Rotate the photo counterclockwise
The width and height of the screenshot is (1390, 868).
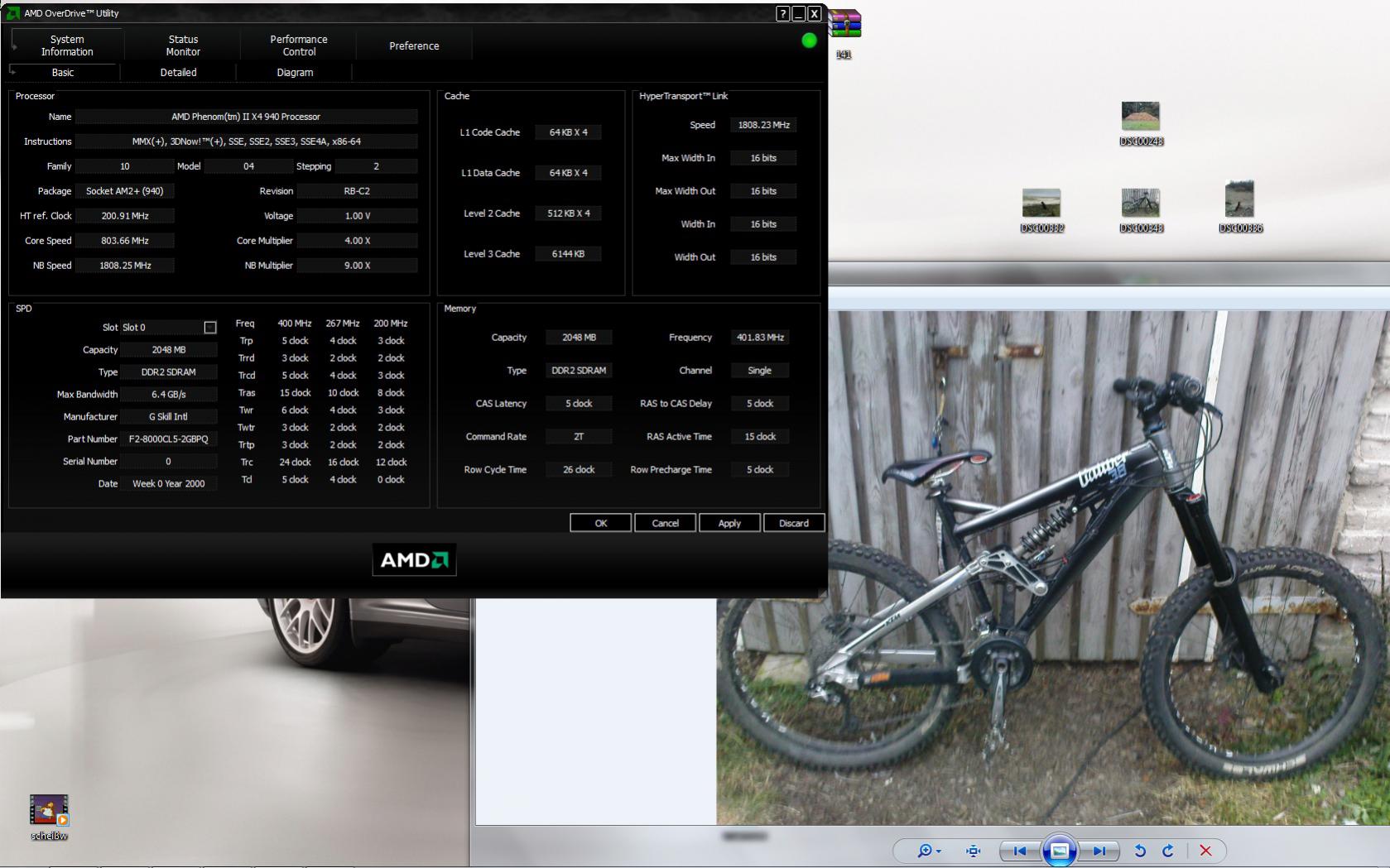coord(1140,851)
